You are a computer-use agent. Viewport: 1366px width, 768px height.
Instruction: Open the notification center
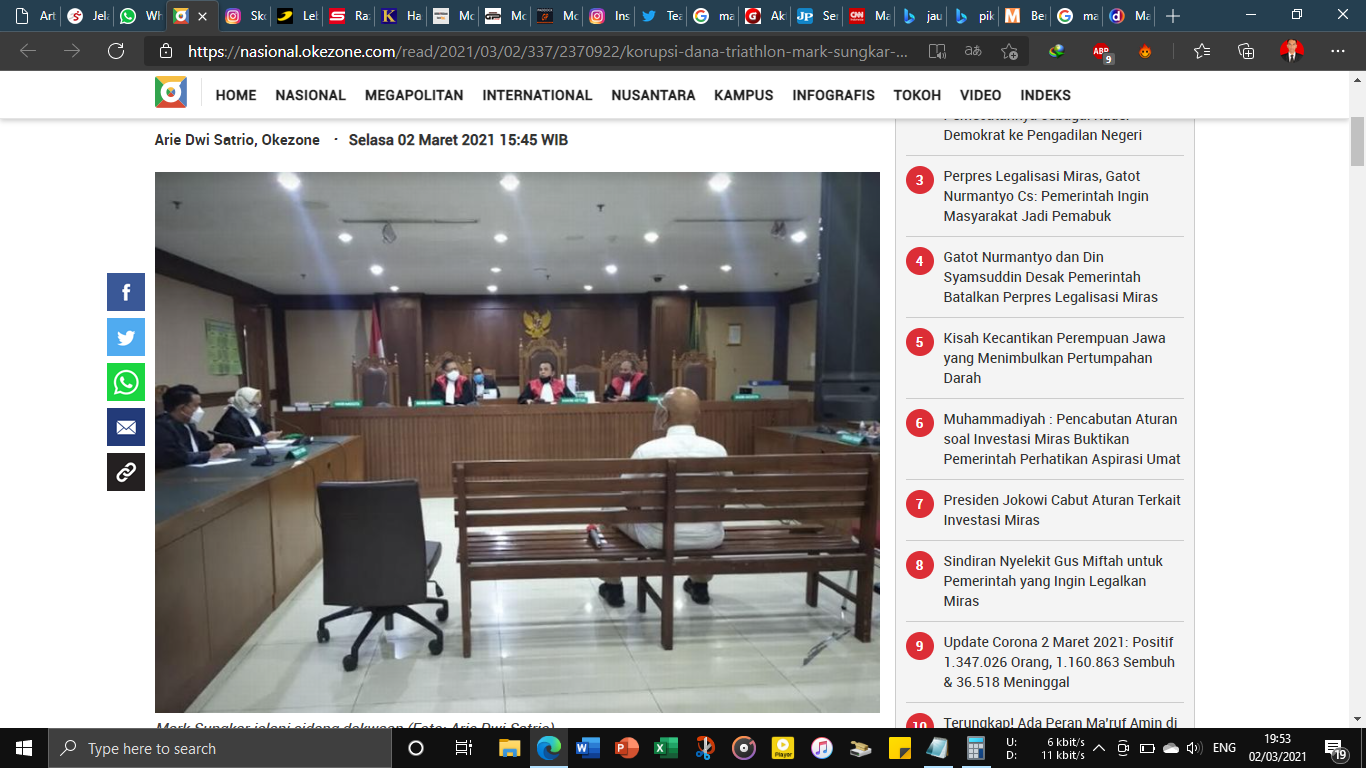coord(1336,748)
